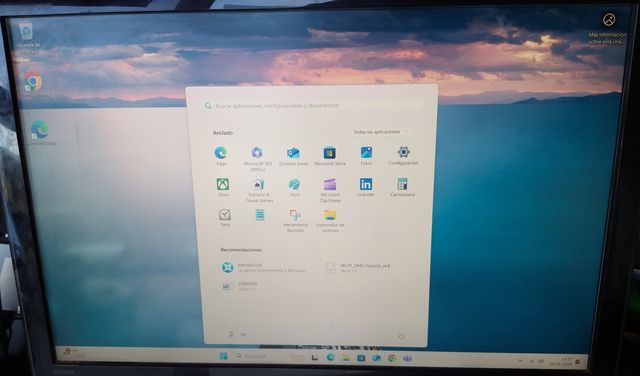640x376 pixels.
Task: Select the Microsoft Edge desktop shortcut
Action: [x=40, y=133]
